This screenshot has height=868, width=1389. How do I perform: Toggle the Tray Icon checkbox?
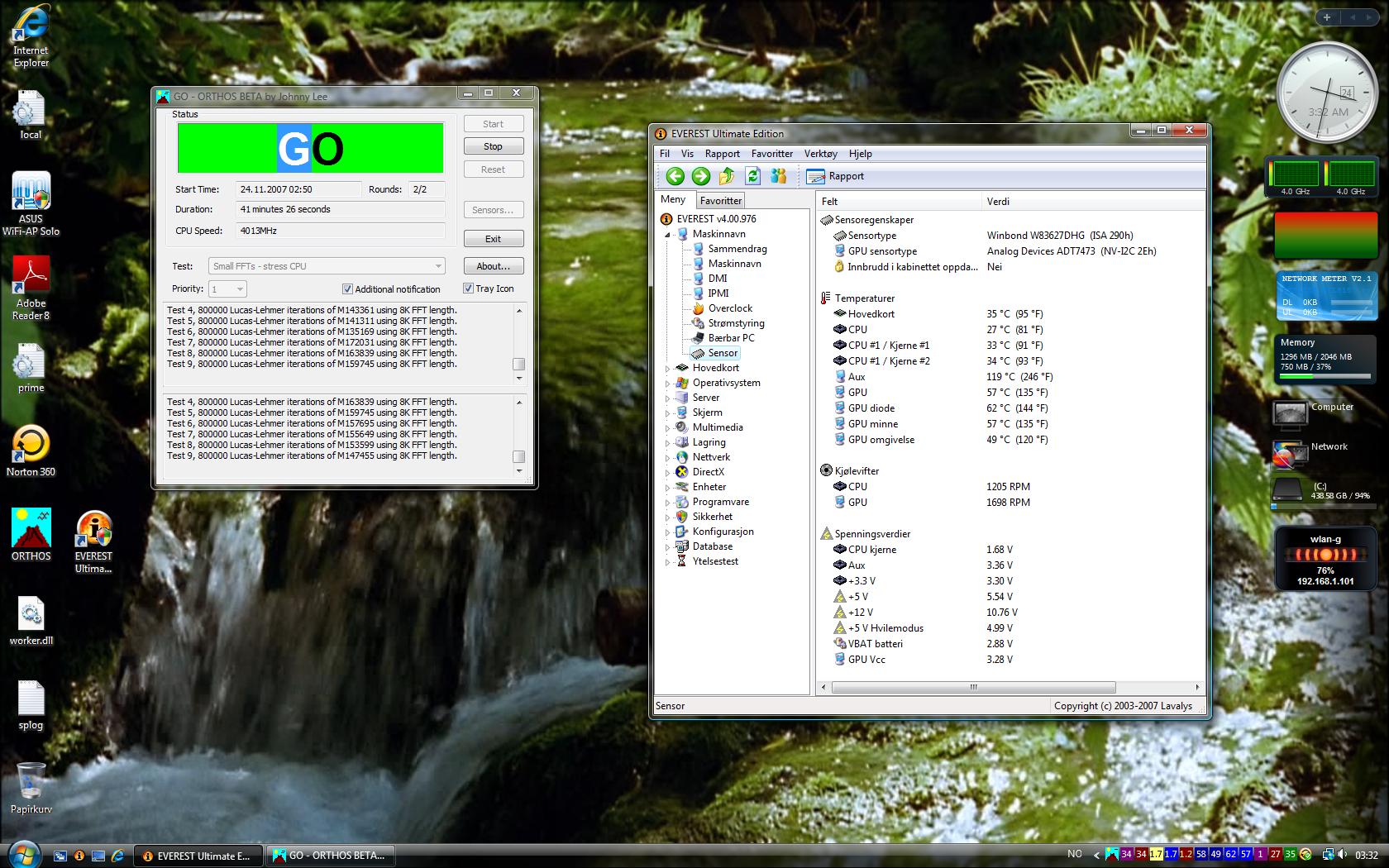(468, 289)
